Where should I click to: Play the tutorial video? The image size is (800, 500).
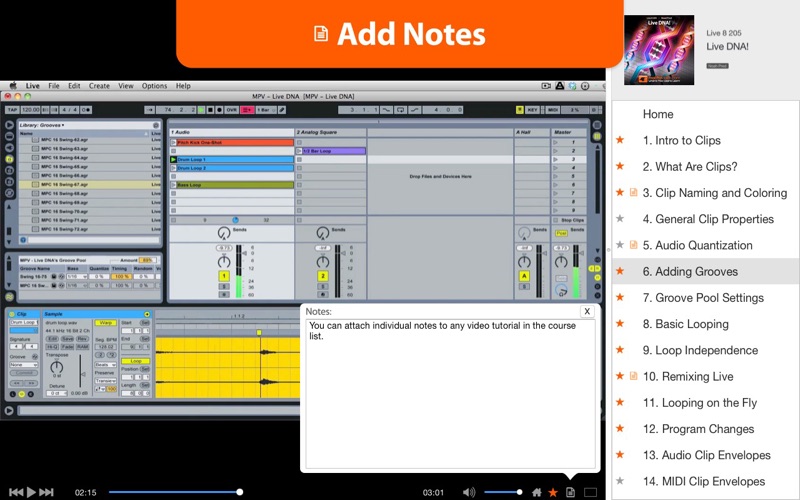pos(31,492)
